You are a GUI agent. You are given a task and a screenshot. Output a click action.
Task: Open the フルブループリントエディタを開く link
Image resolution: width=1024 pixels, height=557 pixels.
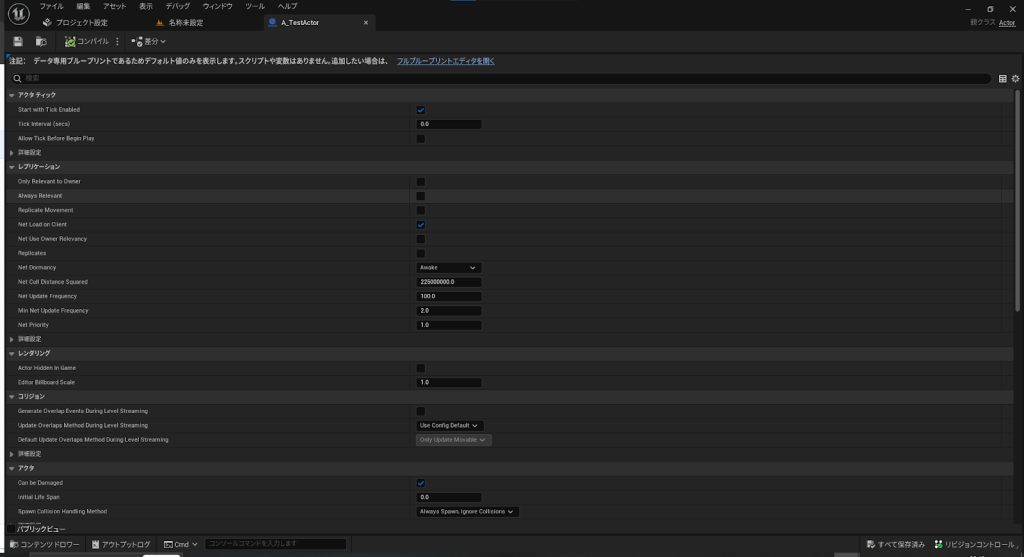click(446, 61)
